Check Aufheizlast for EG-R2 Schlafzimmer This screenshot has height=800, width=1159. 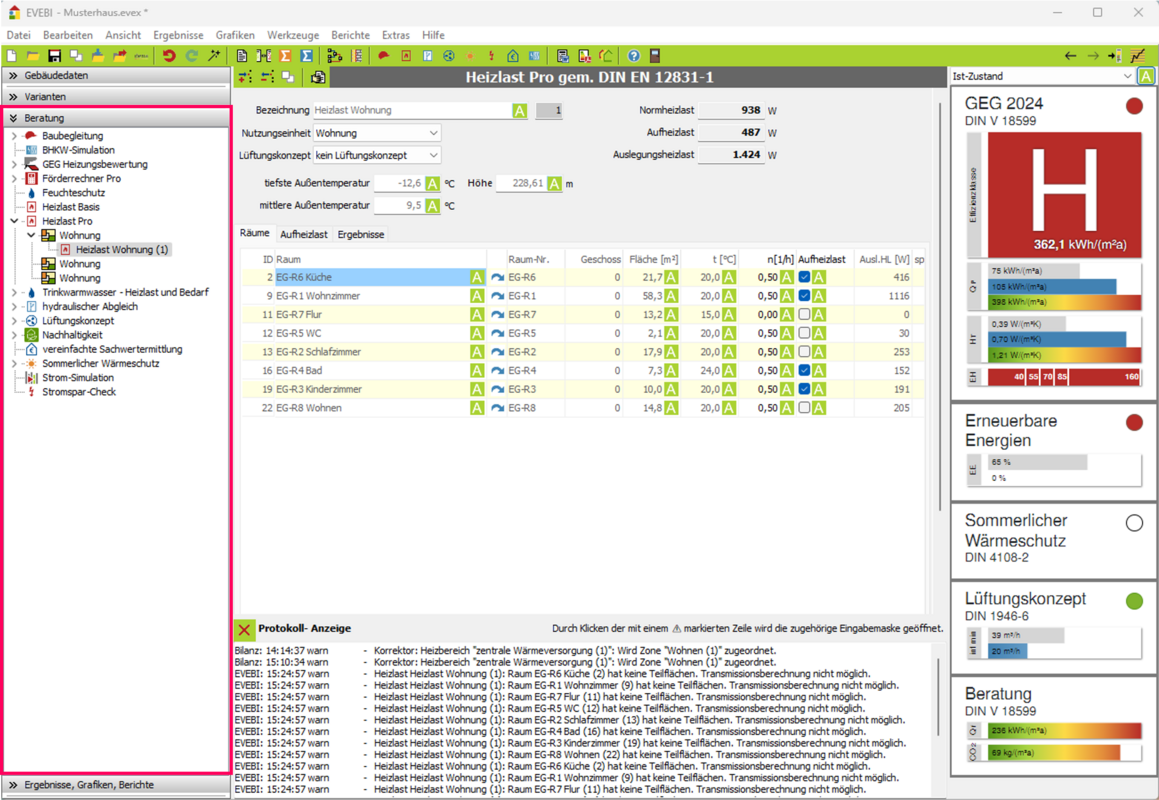pyautogui.click(x=804, y=352)
